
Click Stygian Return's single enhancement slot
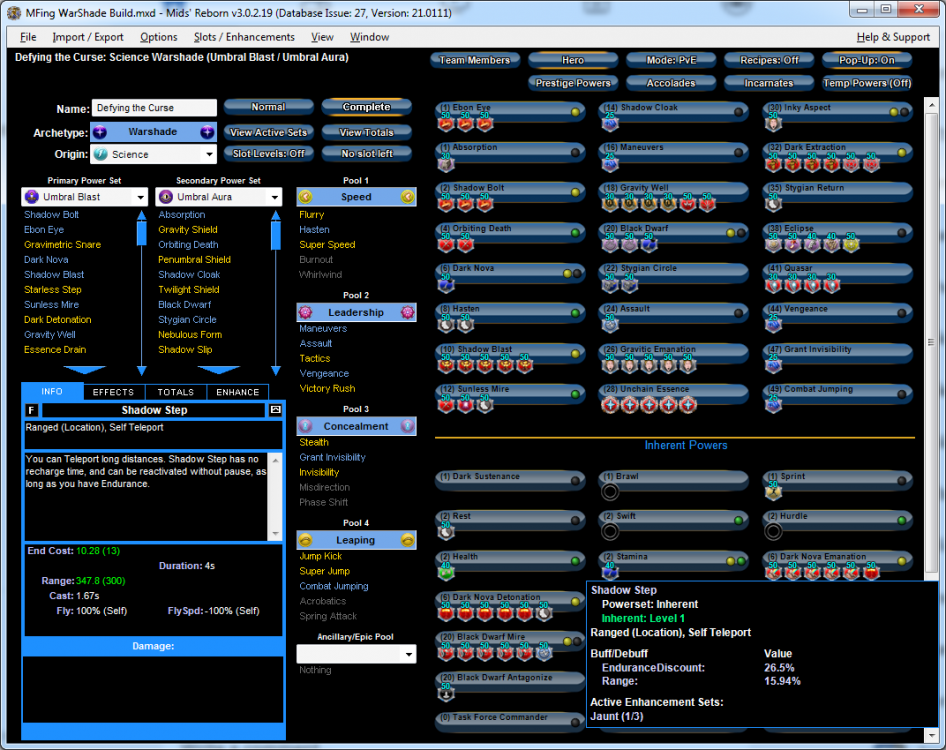[774, 203]
